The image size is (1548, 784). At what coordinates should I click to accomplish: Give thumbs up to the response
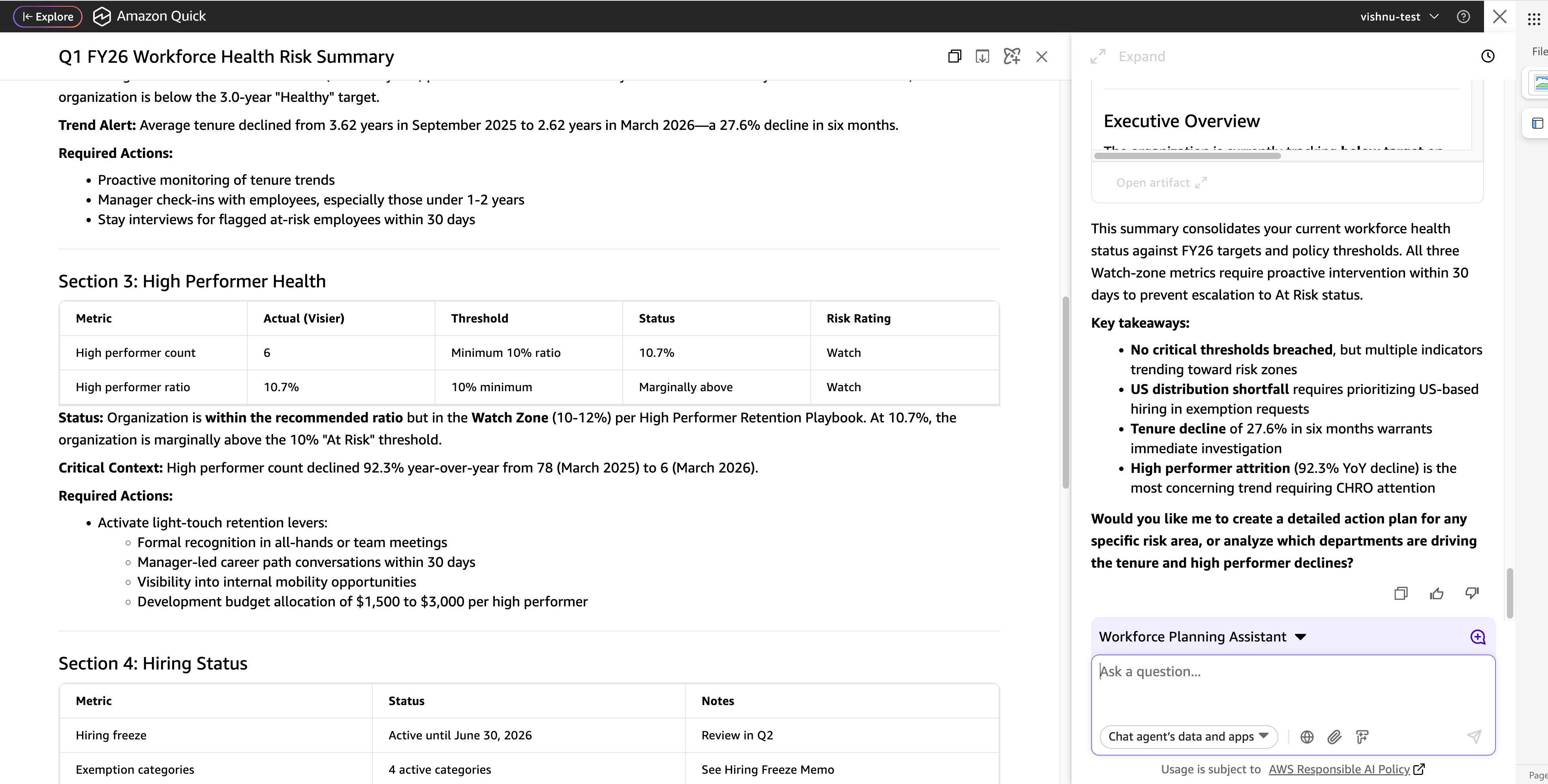(x=1436, y=594)
